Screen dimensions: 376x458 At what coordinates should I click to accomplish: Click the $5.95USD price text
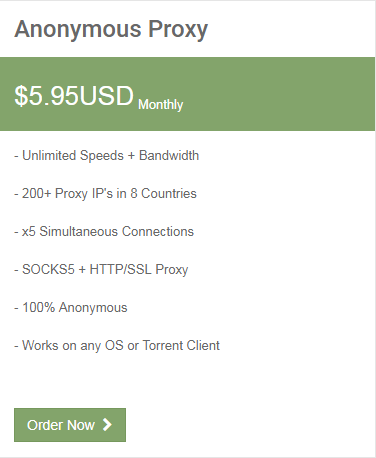(74, 96)
